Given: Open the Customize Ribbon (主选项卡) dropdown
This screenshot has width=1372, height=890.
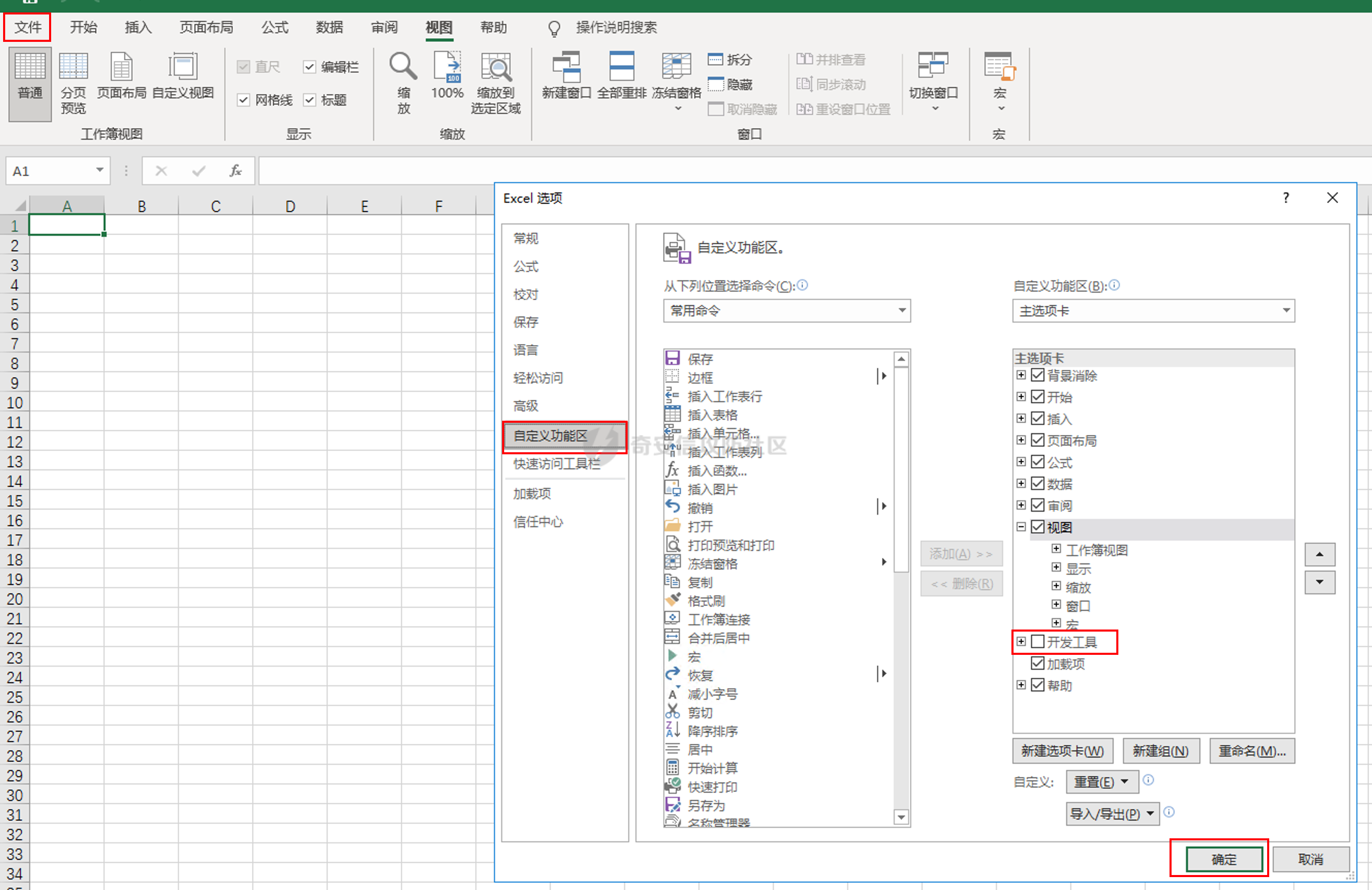Looking at the screenshot, I should 1153,311.
